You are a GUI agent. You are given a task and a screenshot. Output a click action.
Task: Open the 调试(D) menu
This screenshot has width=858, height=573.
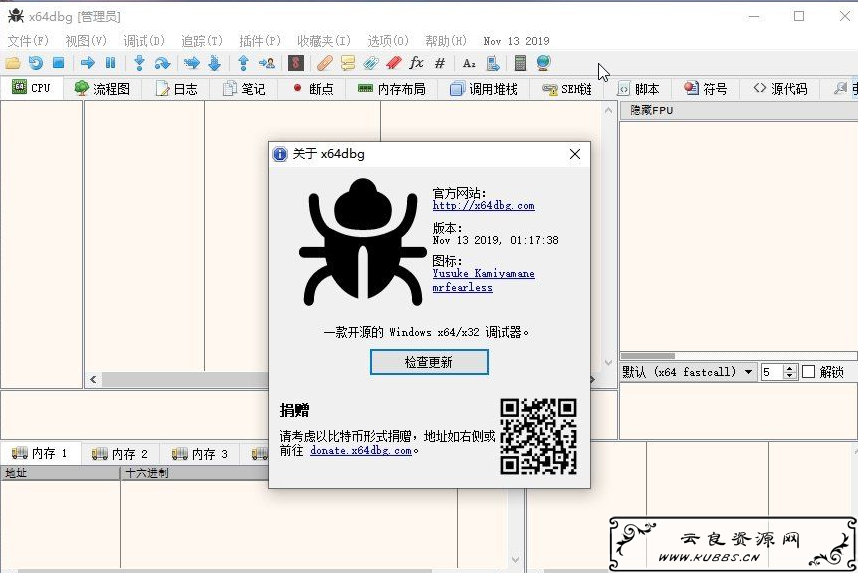(143, 41)
